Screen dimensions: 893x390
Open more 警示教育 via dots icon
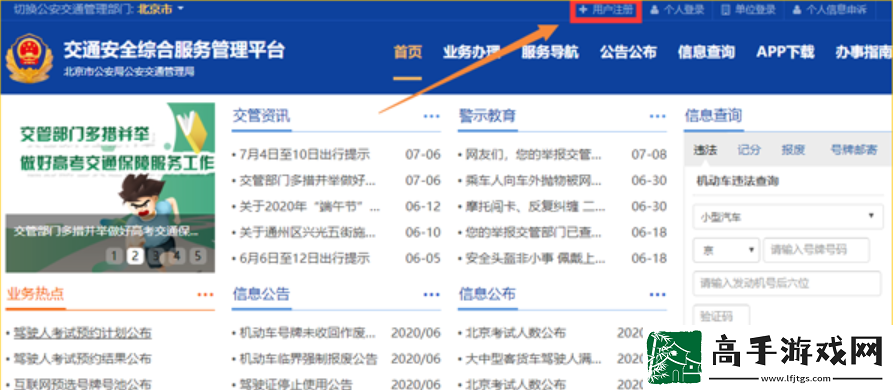coord(657,116)
